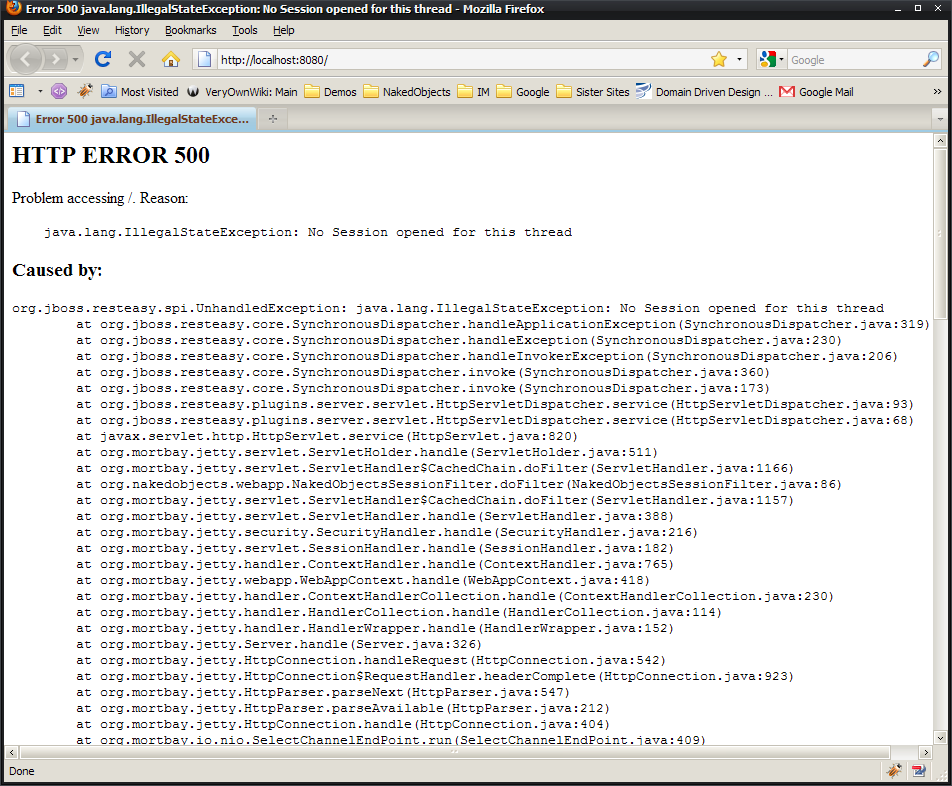Open the Google Mail bookmark
The width and height of the screenshot is (952, 786).
coord(816,91)
